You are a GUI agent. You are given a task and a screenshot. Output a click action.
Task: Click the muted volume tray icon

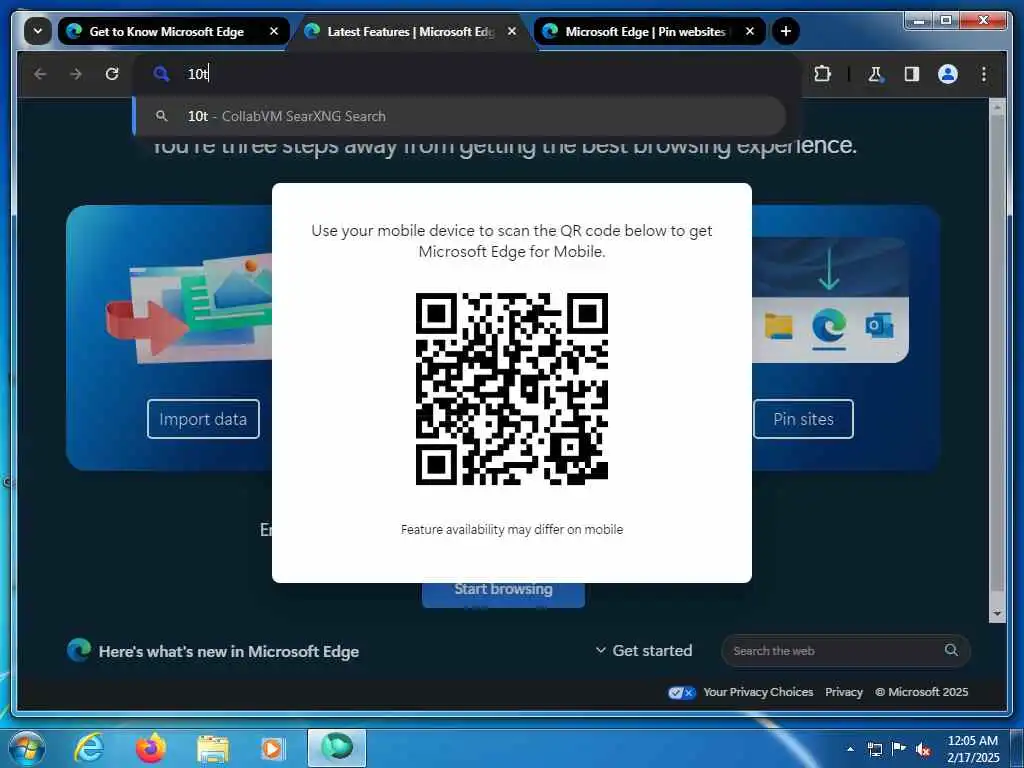923,750
